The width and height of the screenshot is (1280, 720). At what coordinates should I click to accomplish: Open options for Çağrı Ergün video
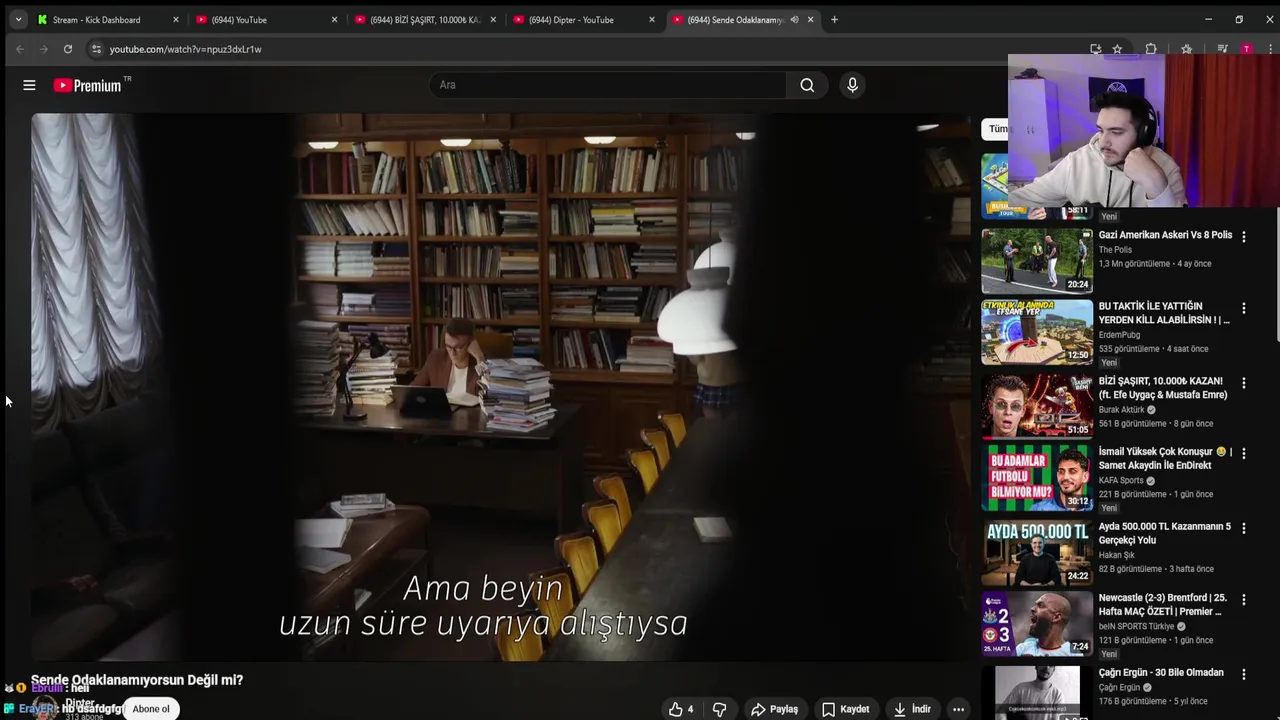point(1244,674)
